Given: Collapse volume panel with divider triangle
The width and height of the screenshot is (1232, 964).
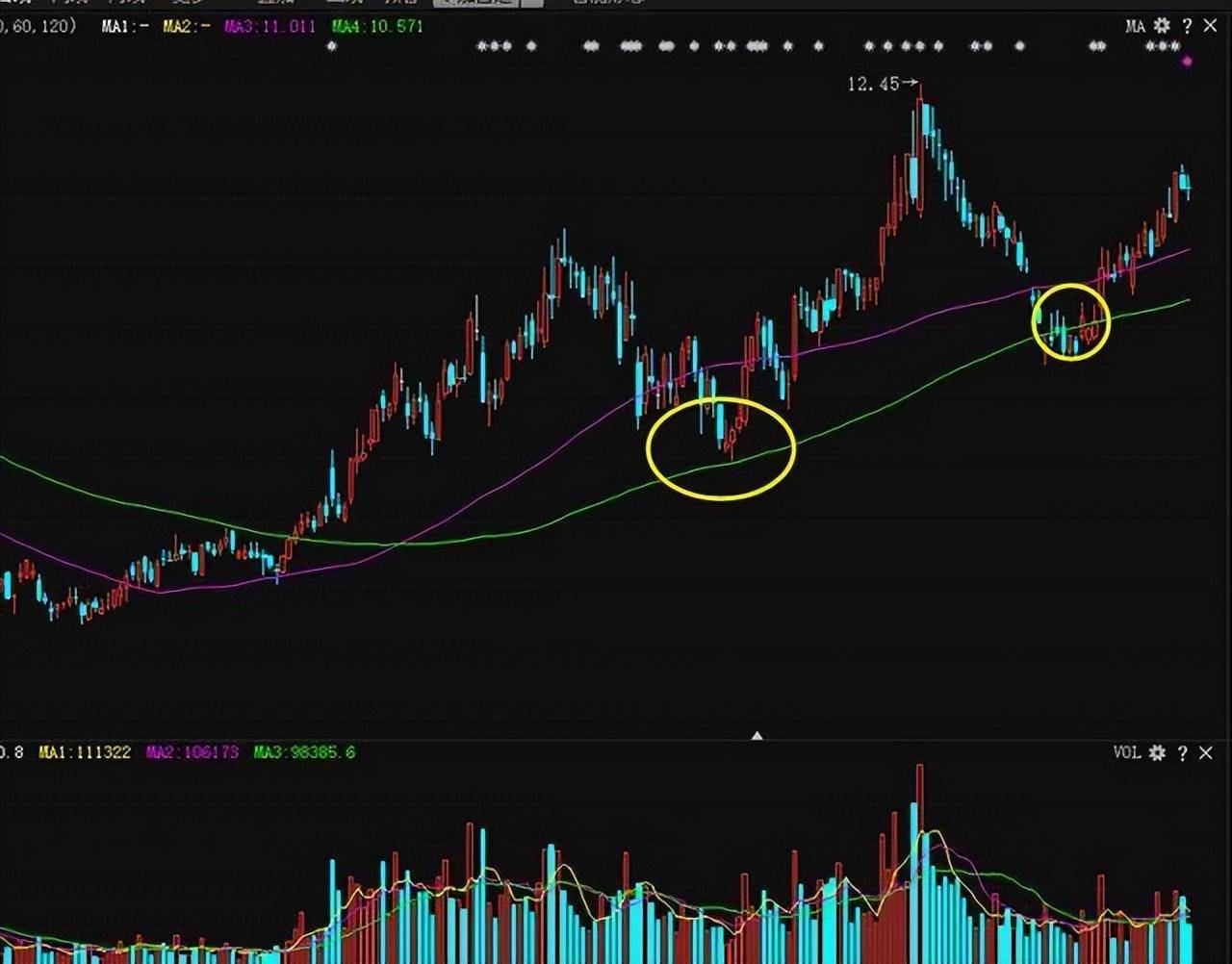Looking at the screenshot, I should [x=757, y=735].
